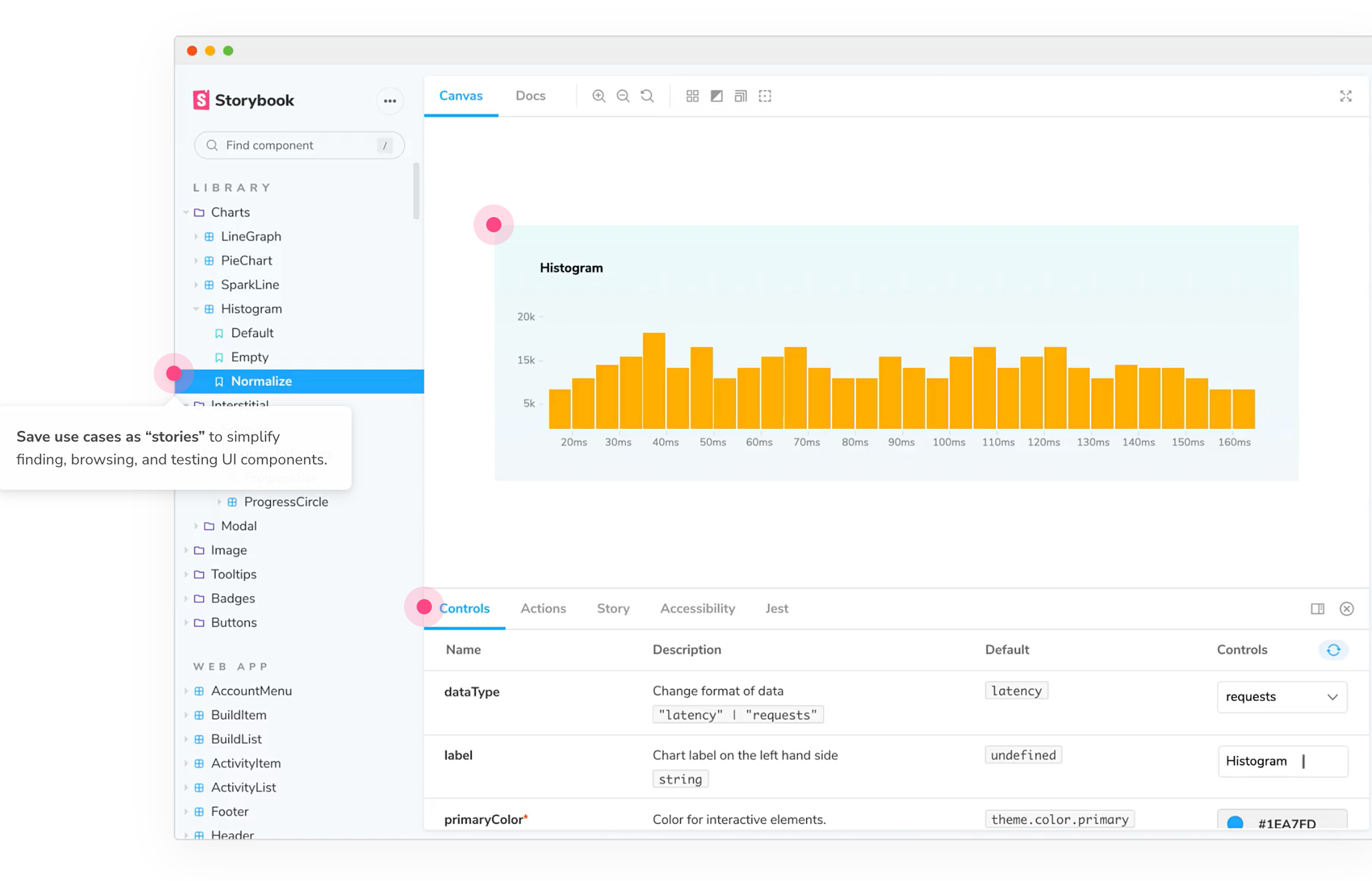Click the 40ms histogram bar label

click(x=665, y=442)
